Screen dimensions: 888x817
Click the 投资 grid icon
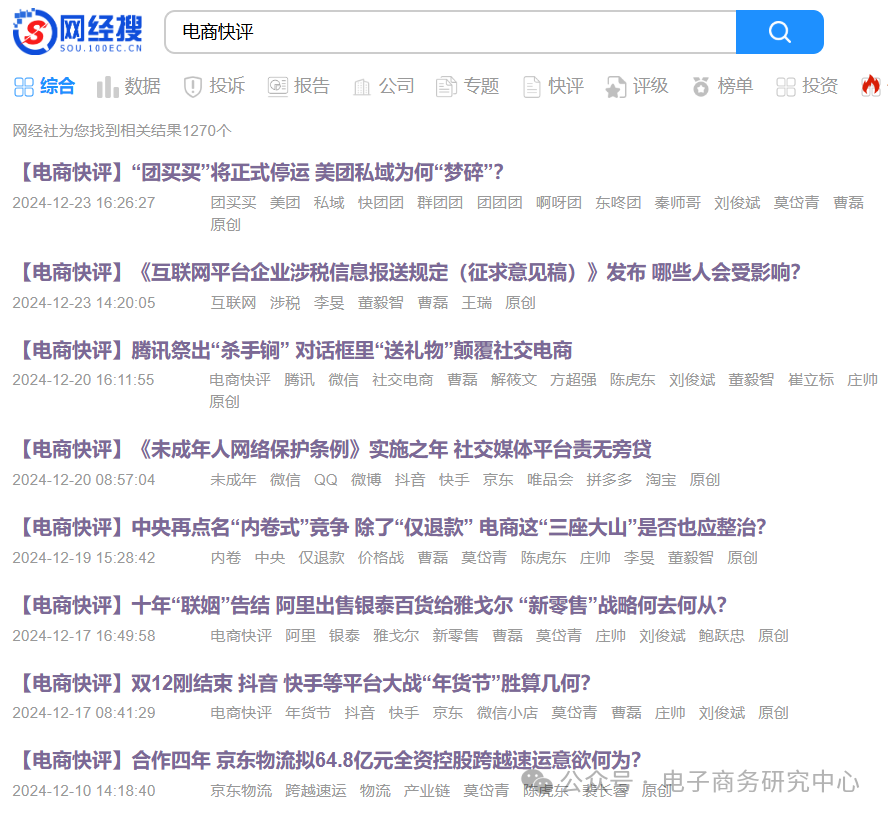pos(787,85)
